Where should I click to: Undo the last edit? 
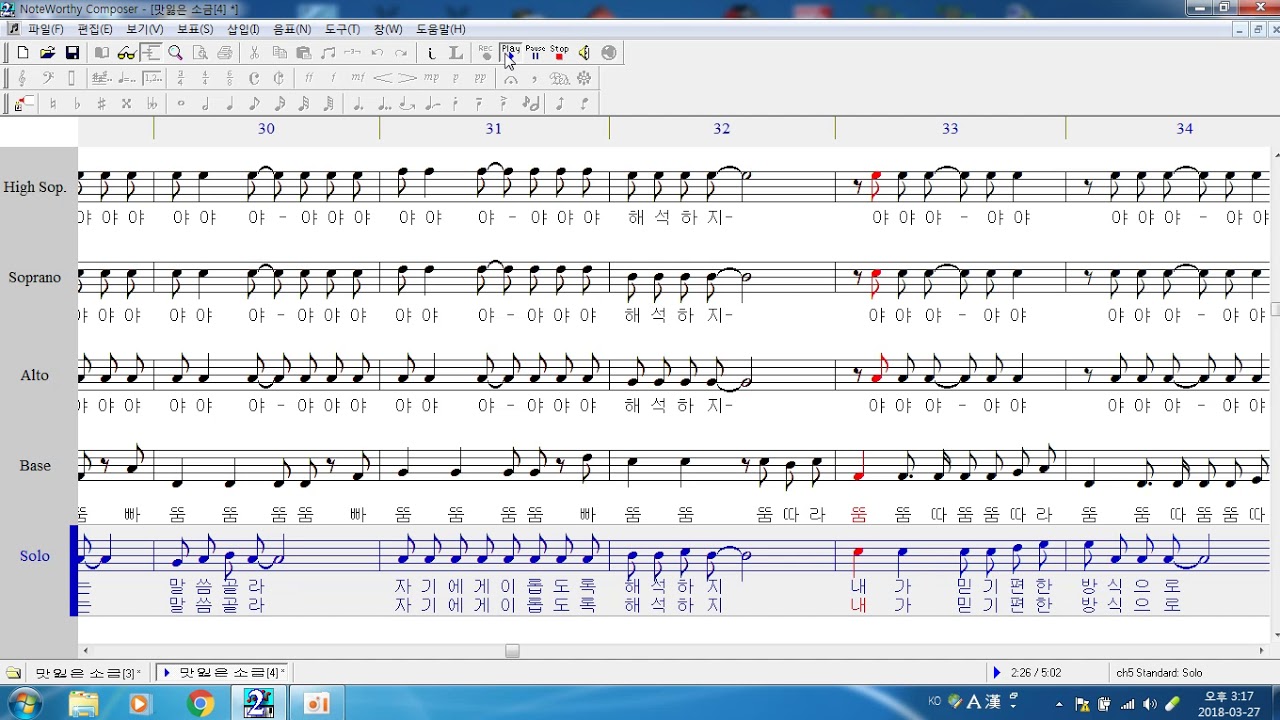pos(377,53)
